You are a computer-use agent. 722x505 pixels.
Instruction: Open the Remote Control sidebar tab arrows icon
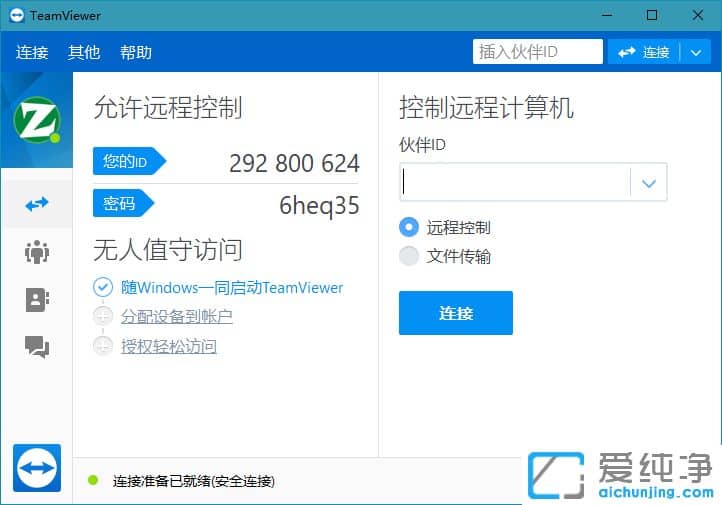click(37, 203)
